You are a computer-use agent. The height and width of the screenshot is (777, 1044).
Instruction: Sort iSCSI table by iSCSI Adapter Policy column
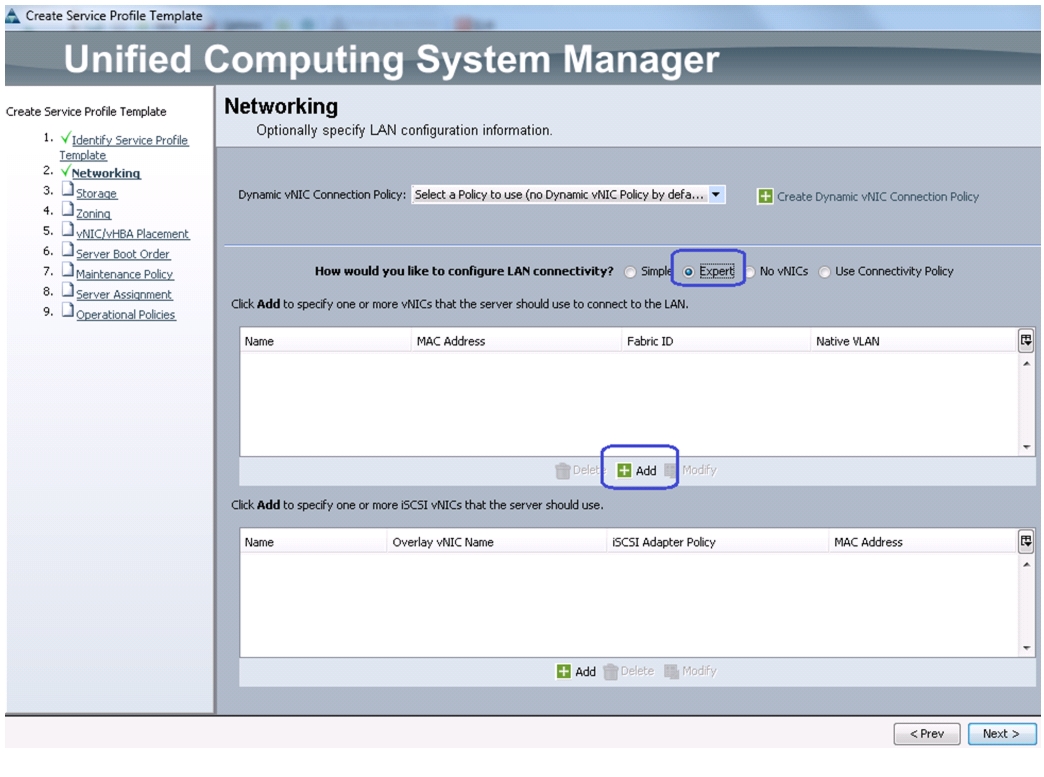(x=717, y=541)
